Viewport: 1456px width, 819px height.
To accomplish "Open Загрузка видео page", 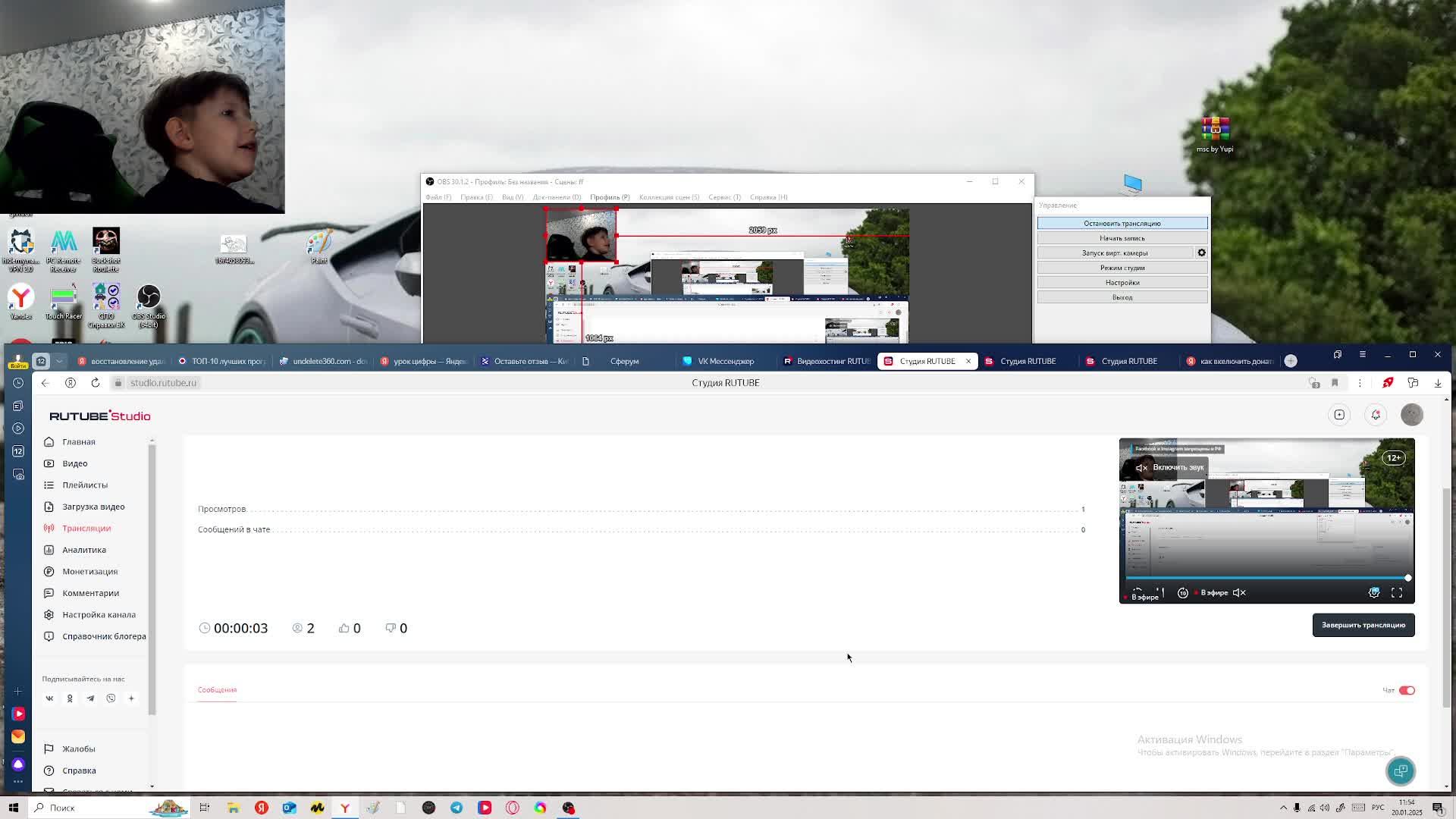I will pyautogui.click(x=93, y=507).
